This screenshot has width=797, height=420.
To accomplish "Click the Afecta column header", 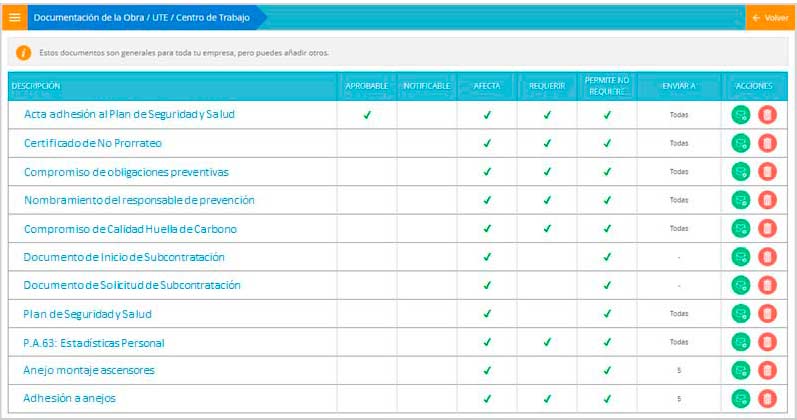I will pyautogui.click(x=487, y=86).
